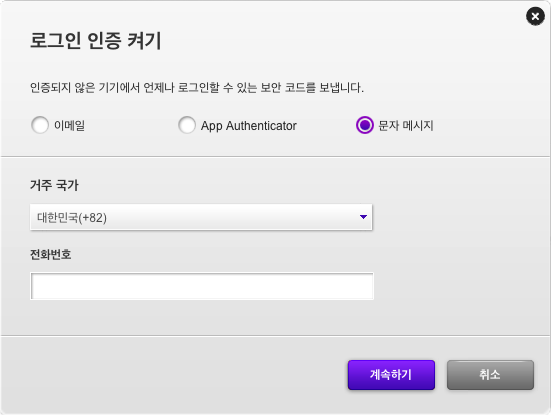The width and height of the screenshot is (551, 415).
Task: Open the 거주 국가 country dropdown
Action: pos(201,217)
